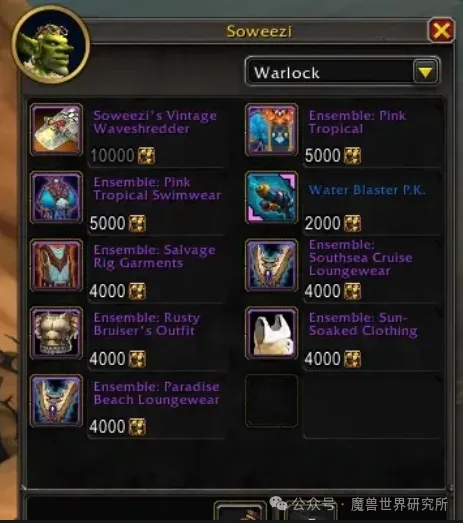The image size is (463, 523).
Task: Click the empty vendor item slot
Action: [x=272, y=401]
